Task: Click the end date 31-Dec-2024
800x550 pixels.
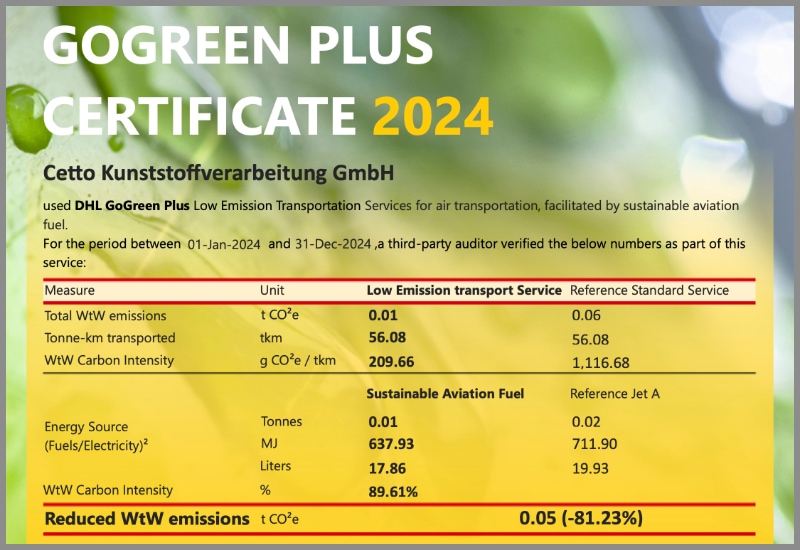Action: click(x=333, y=244)
